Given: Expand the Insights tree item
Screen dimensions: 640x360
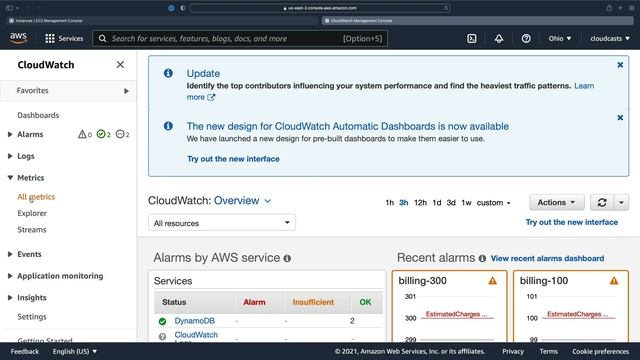Looking at the screenshot, I should click(10, 298).
